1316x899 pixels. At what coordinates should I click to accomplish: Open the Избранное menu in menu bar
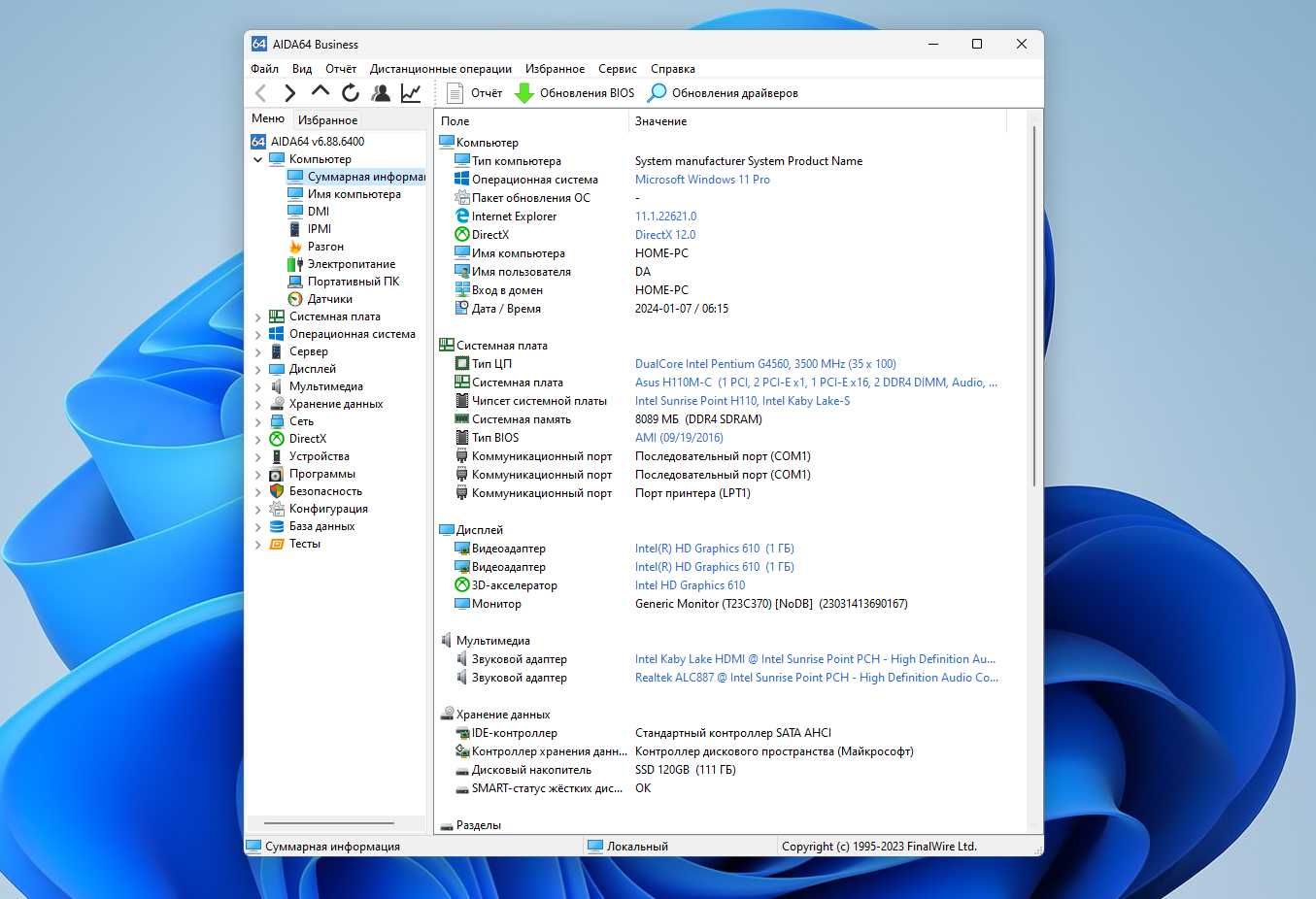[x=555, y=69]
